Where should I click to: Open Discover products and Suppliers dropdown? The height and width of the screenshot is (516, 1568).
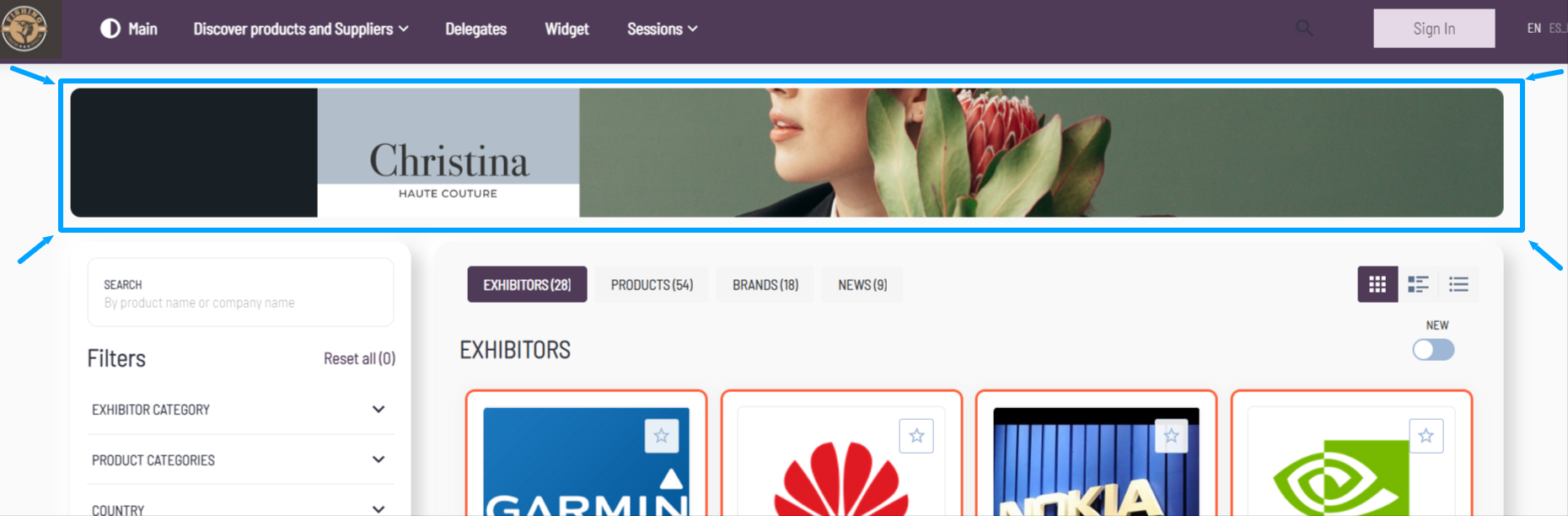[301, 30]
